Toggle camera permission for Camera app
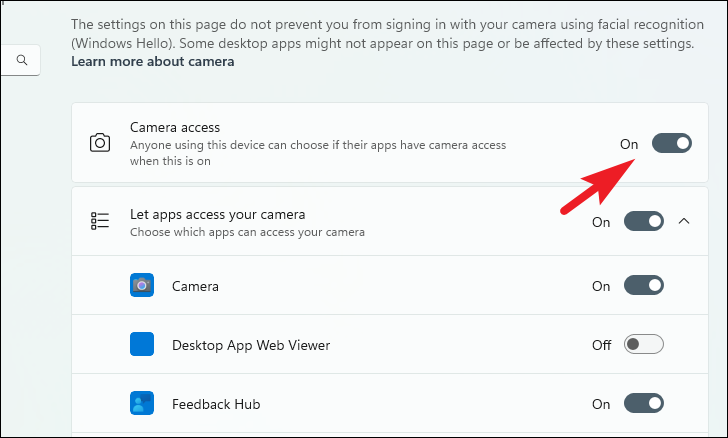This screenshot has height=438, width=728. (643, 286)
